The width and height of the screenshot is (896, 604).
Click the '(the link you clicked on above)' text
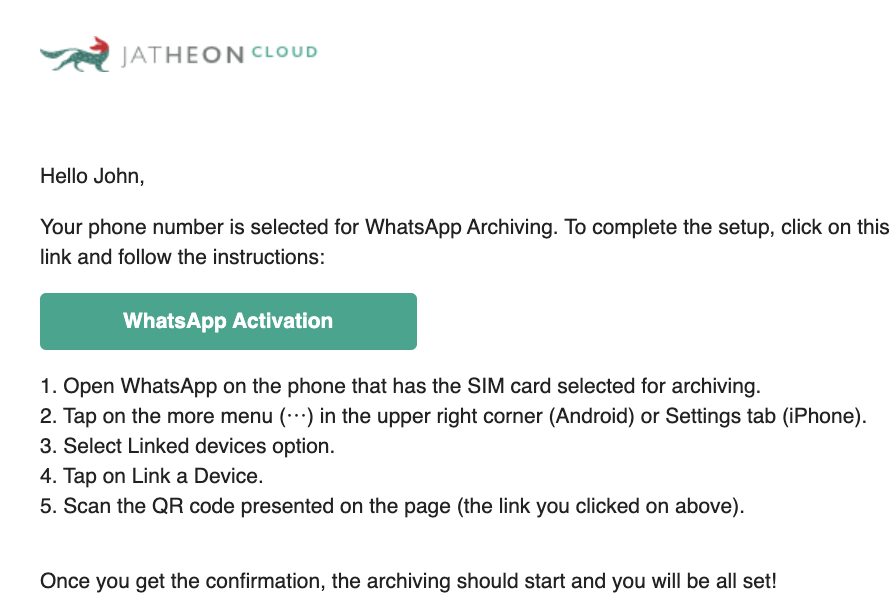(600, 506)
